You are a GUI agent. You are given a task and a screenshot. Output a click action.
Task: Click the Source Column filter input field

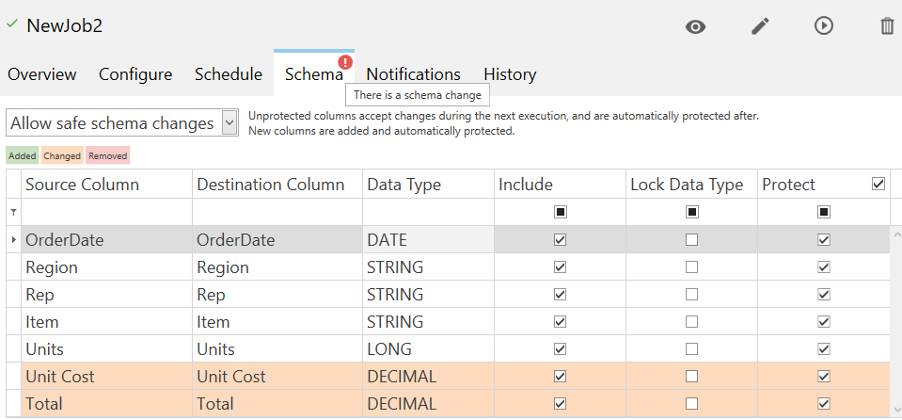pyautogui.click(x=106, y=212)
